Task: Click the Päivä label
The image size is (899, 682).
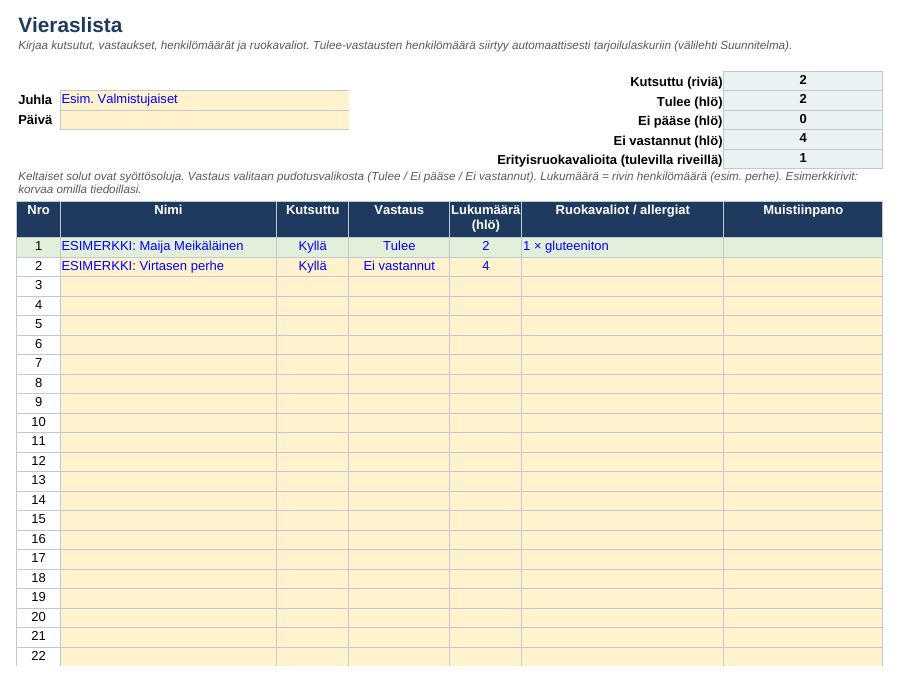Action: pos(35,120)
